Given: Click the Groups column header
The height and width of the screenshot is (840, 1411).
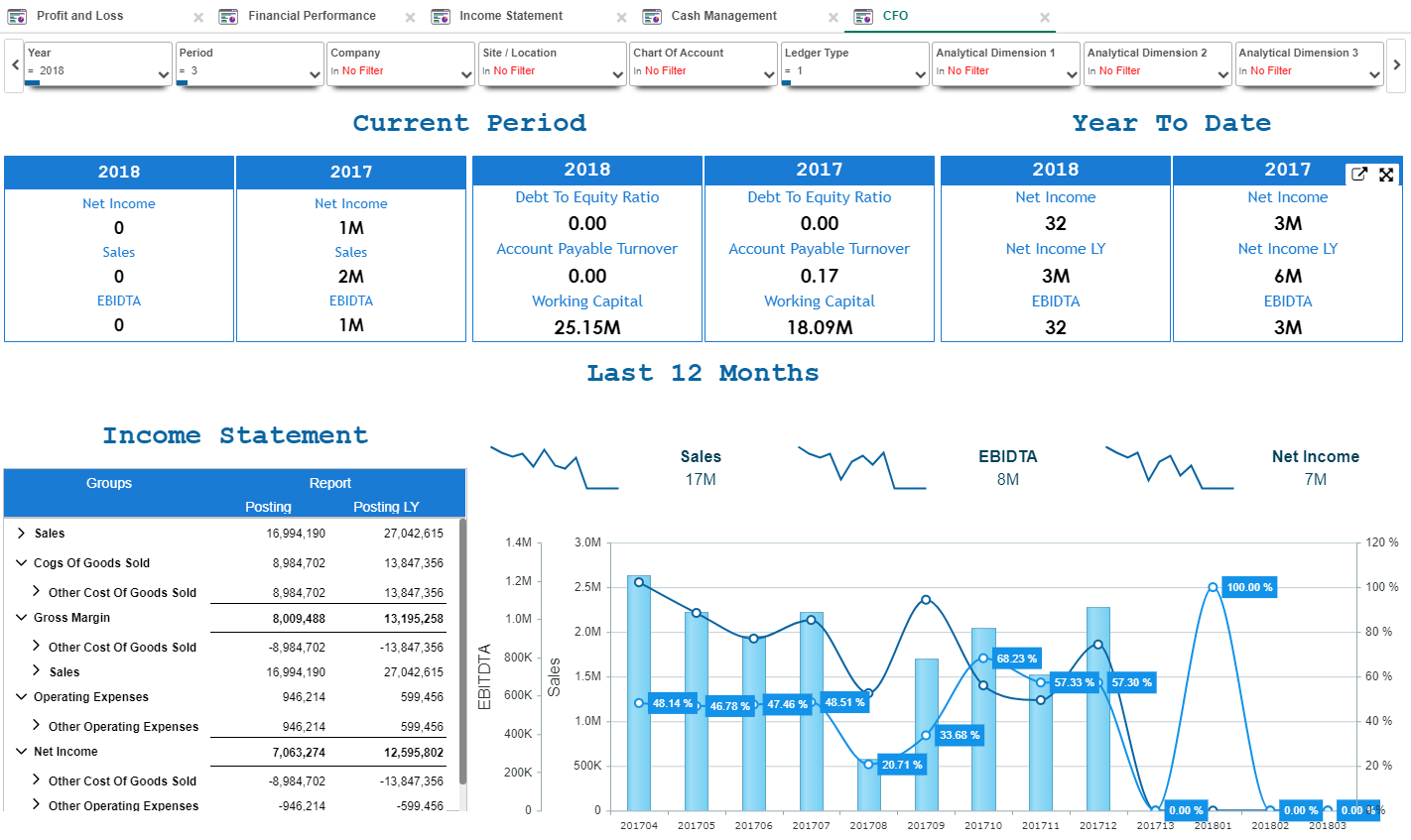Looking at the screenshot, I should (x=109, y=483).
